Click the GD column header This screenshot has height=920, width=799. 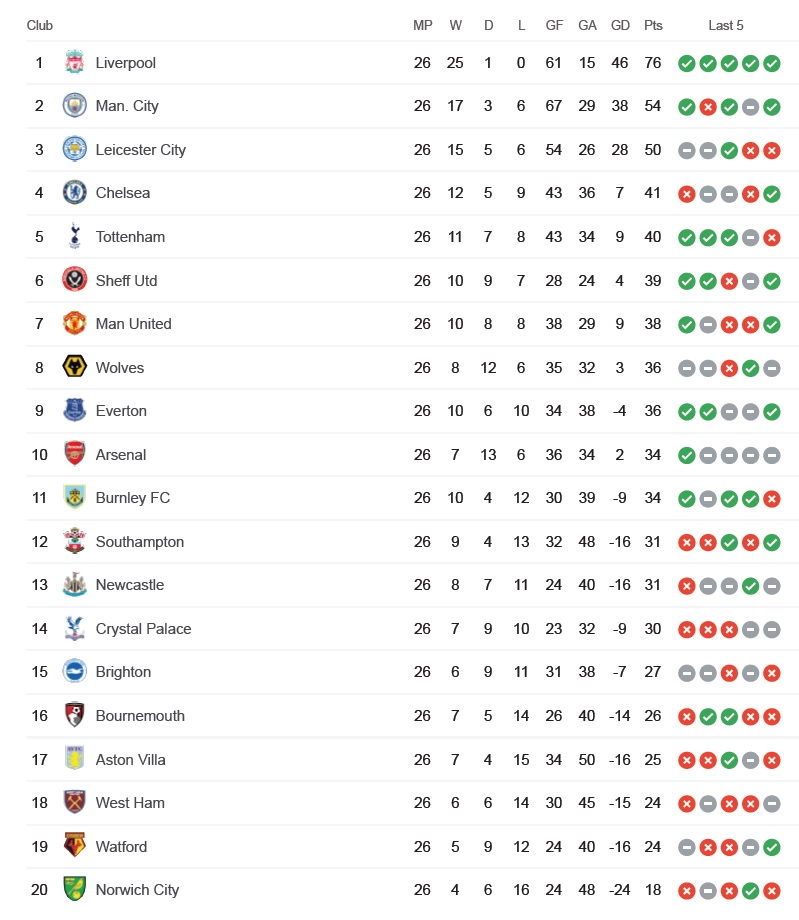click(620, 25)
